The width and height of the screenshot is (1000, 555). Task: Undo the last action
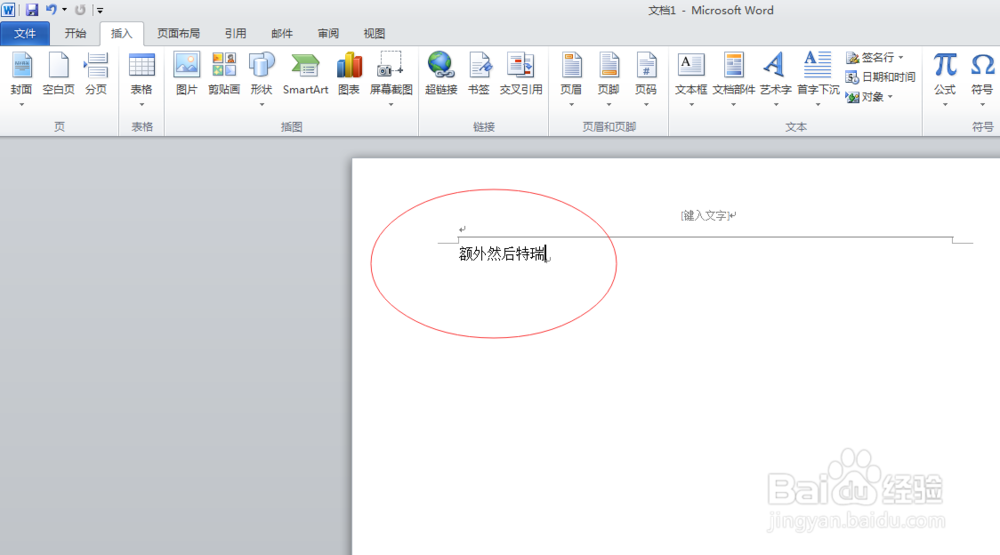pyautogui.click(x=51, y=10)
